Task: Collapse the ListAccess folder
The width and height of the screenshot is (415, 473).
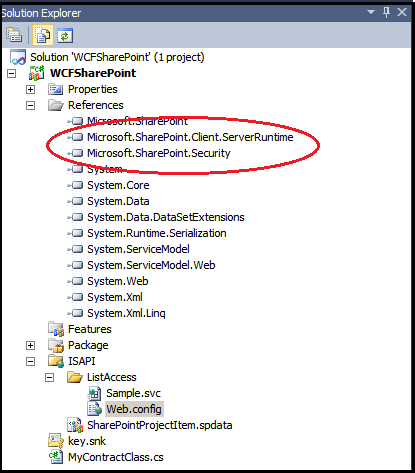Action: [49, 377]
